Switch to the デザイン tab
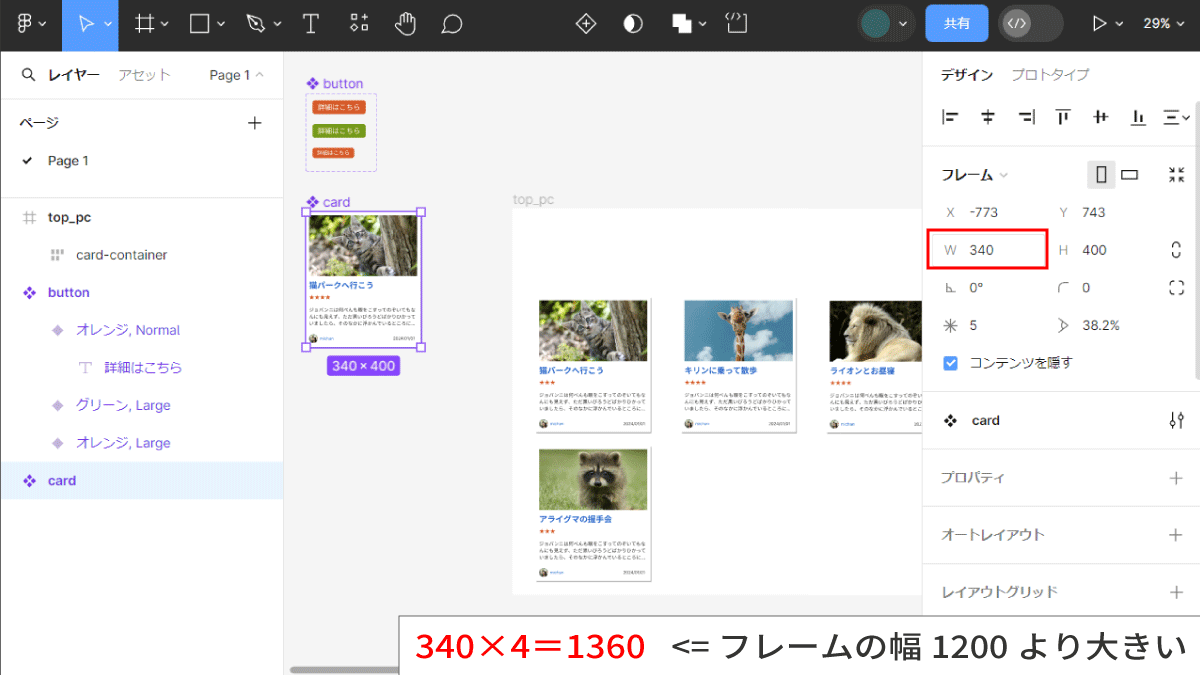The height and width of the screenshot is (675, 1200). 967,75
